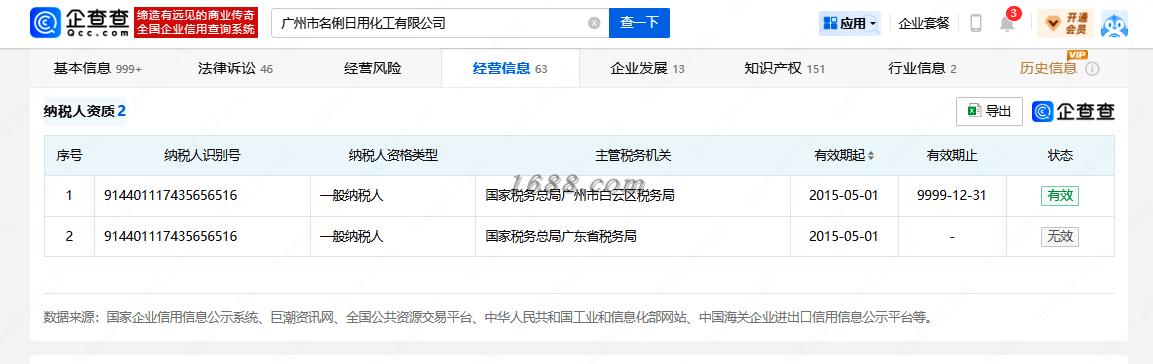Click the red slogan banner beside logo
Screen dimensions: 1153x364
pyautogui.click(x=196, y=23)
